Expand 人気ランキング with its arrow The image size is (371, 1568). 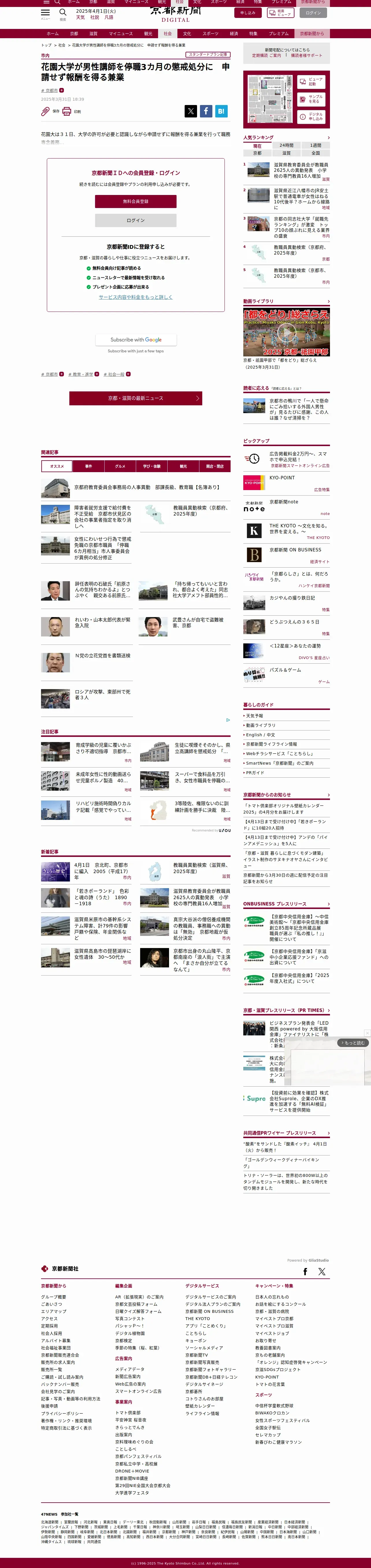[329, 138]
